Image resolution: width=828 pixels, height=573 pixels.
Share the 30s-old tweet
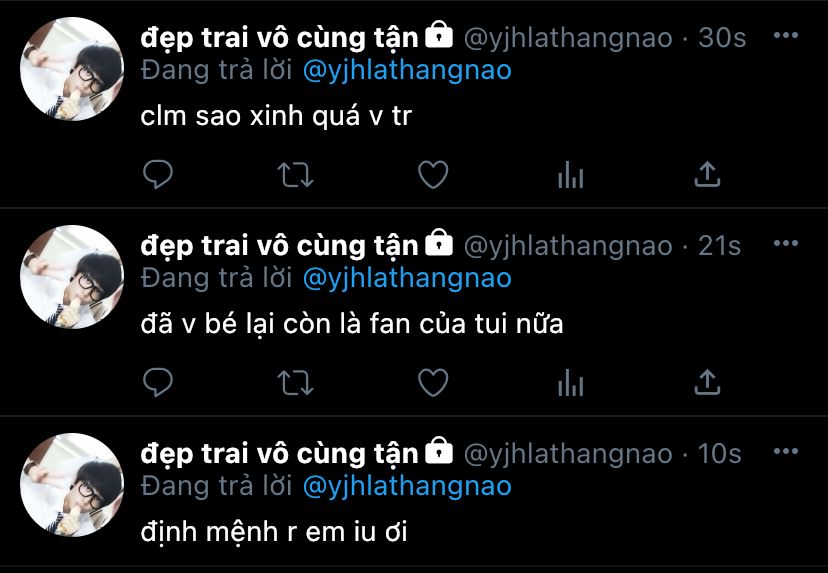[707, 174]
